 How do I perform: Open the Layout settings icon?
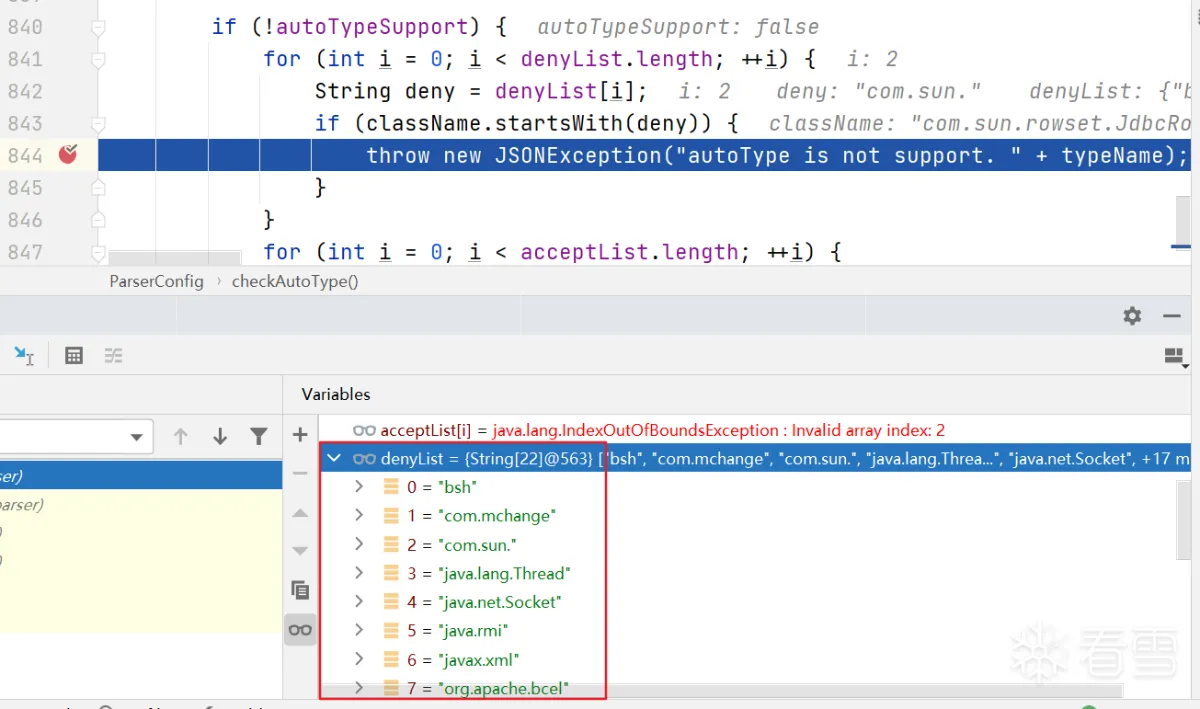1174,355
